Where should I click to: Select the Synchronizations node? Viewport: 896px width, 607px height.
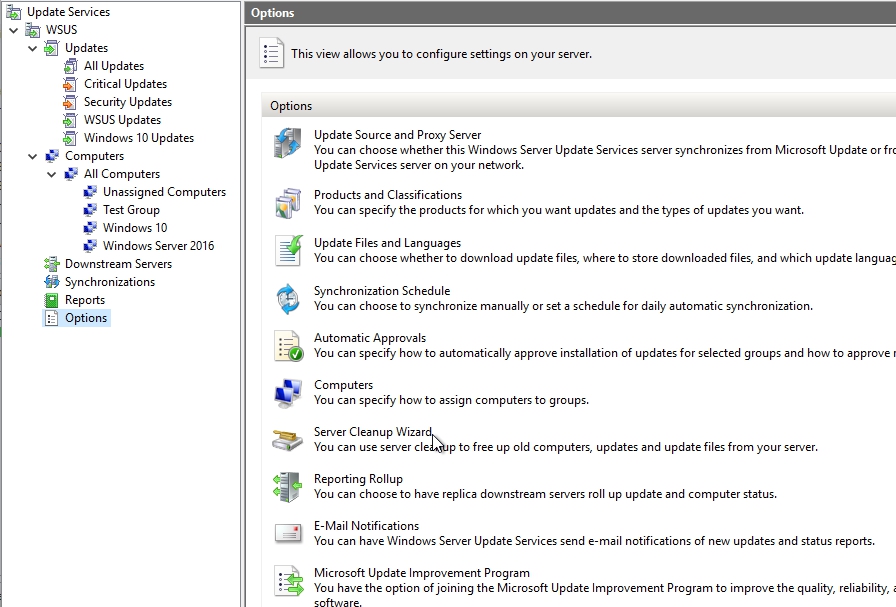coord(109,282)
